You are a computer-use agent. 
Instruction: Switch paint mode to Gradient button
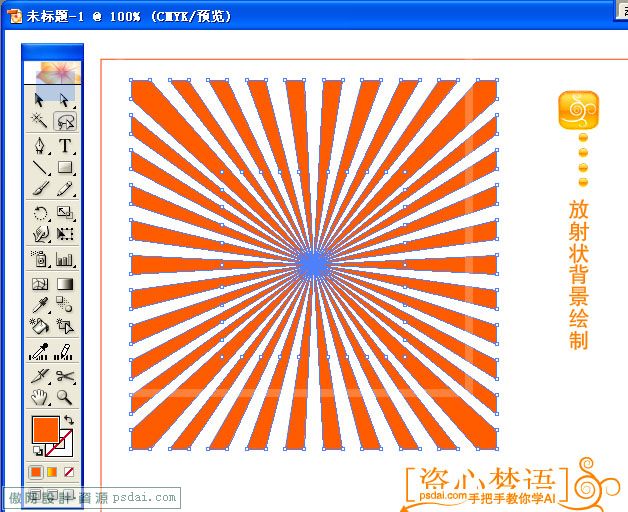tap(52, 471)
